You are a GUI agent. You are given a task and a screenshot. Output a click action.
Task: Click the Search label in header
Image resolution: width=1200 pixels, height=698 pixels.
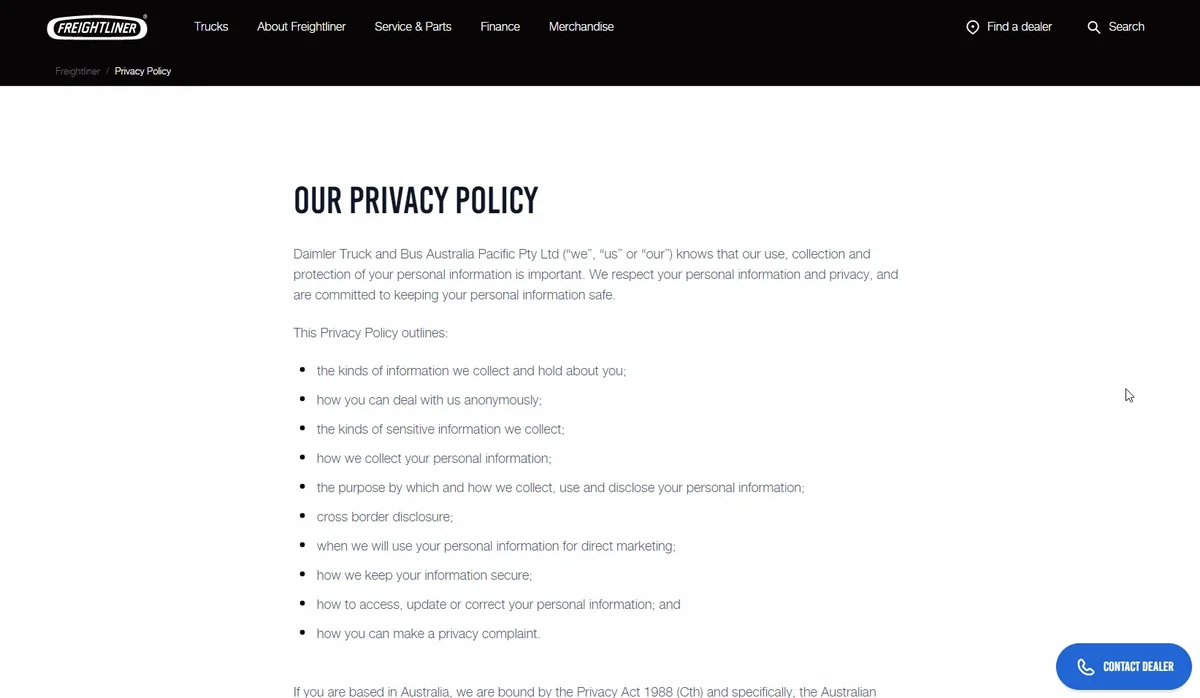[1126, 27]
